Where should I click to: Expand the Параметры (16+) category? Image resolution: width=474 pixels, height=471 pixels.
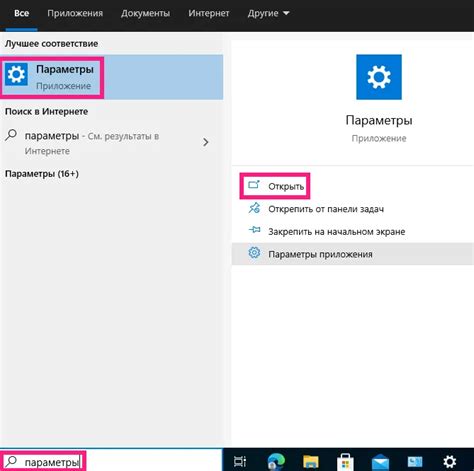click(x=42, y=174)
